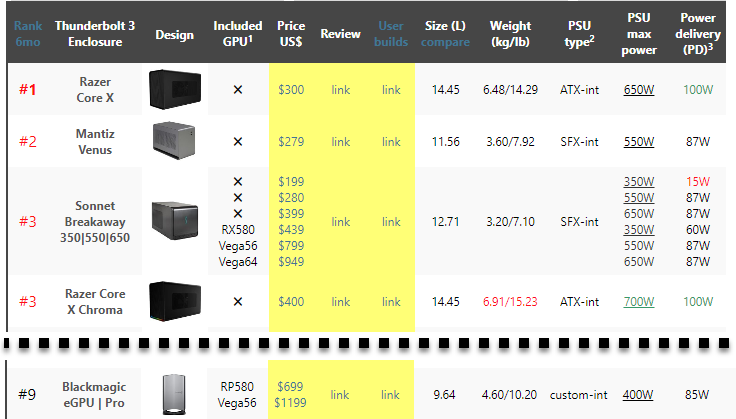Click the Vega64 included GPU entry

(238, 261)
